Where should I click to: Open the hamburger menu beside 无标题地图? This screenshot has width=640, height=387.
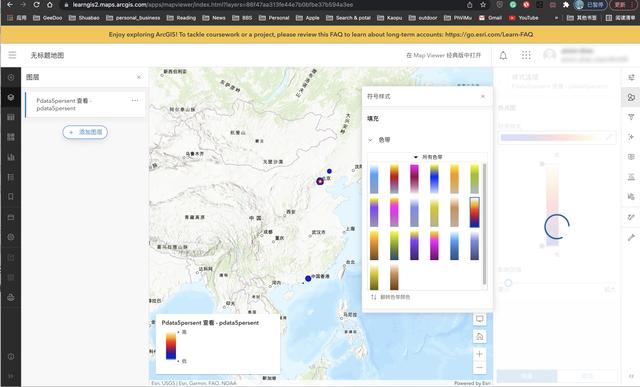(12, 55)
